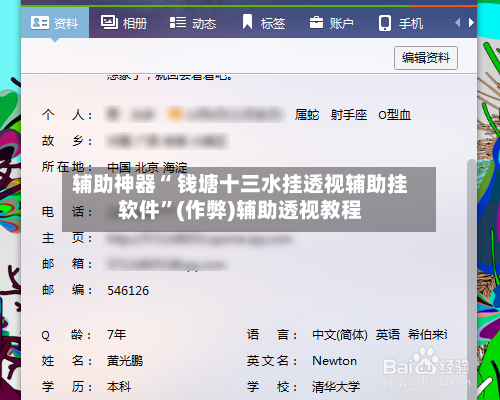Click the blood type text O型血
Image resolution: width=500 pixels, height=400 pixels.
click(394, 115)
